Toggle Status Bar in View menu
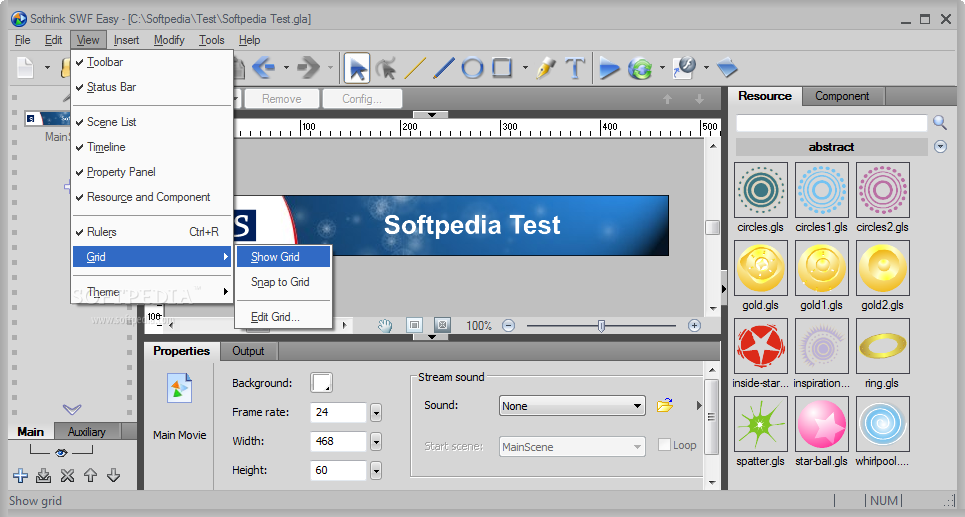The height and width of the screenshot is (517, 965). click(x=152, y=87)
